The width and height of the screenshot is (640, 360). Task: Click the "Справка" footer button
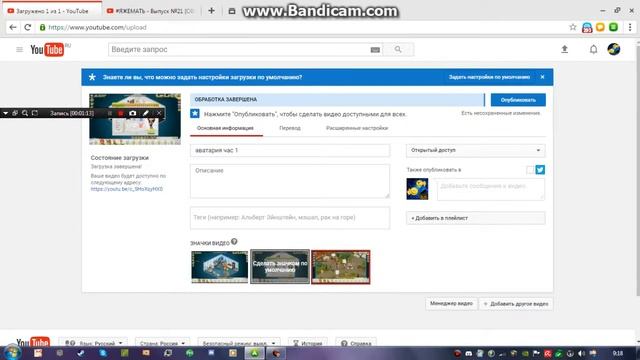[x=356, y=343]
